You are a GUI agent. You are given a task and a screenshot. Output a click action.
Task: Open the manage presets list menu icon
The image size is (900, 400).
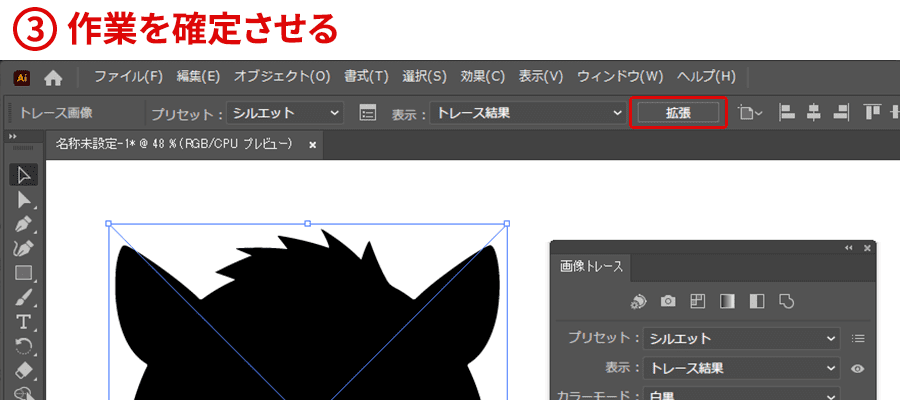coord(858,339)
